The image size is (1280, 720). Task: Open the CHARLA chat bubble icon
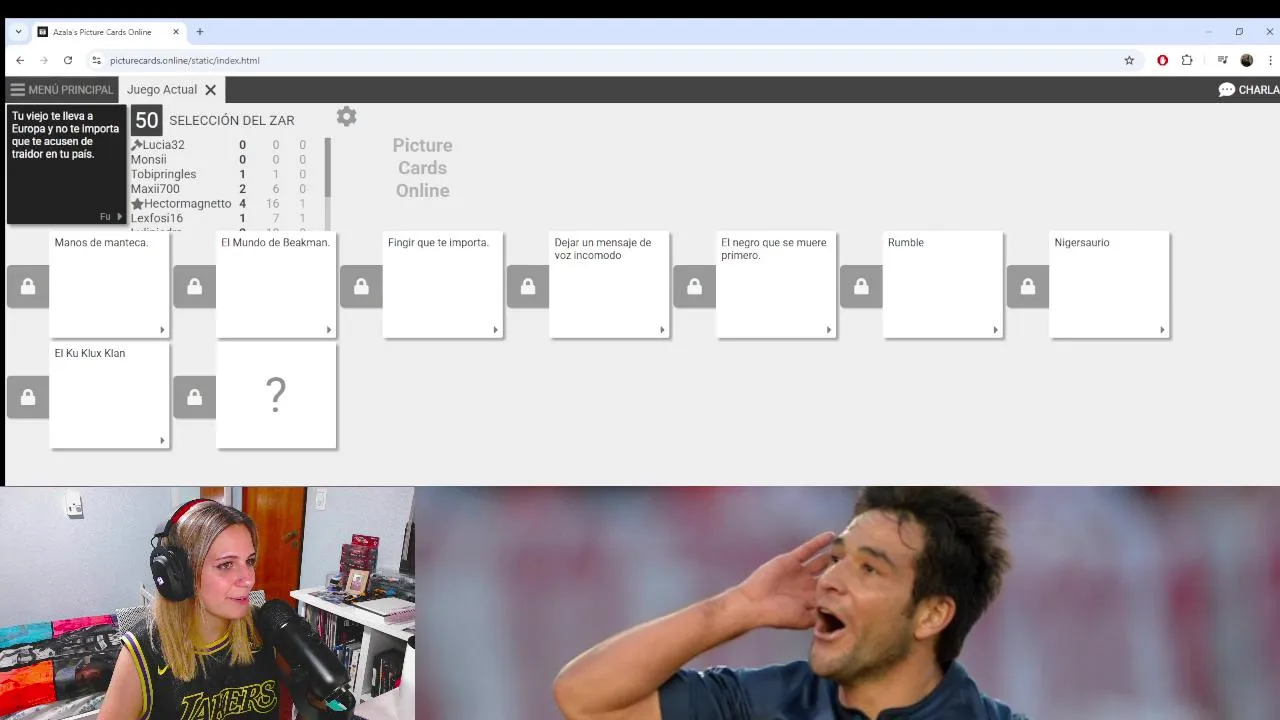(1227, 90)
